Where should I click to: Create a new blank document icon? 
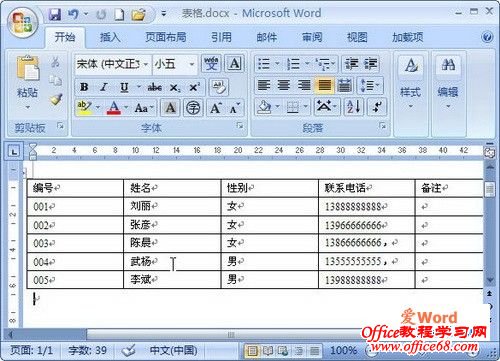coord(119,14)
